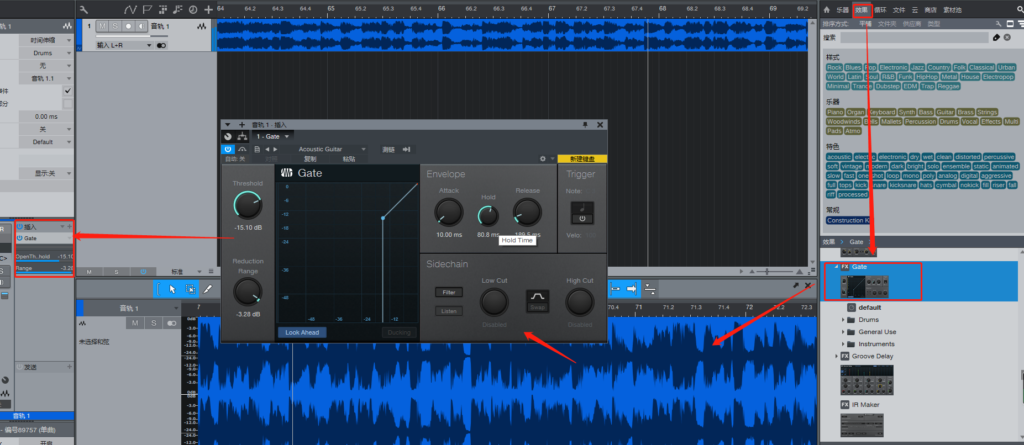Select the range tool in editor toolbar

click(x=190, y=289)
